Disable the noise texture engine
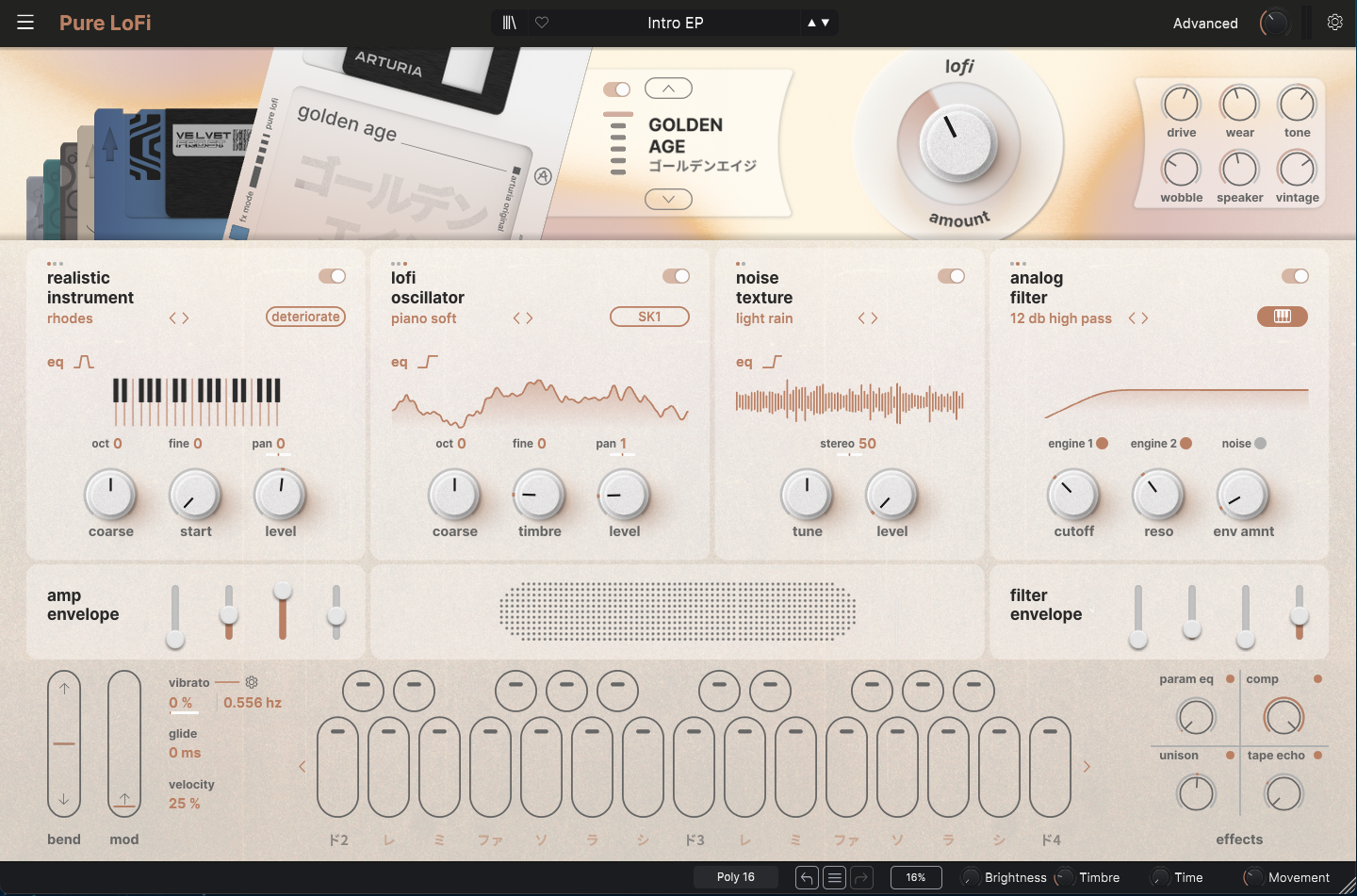This screenshot has width=1357, height=896. click(952, 276)
